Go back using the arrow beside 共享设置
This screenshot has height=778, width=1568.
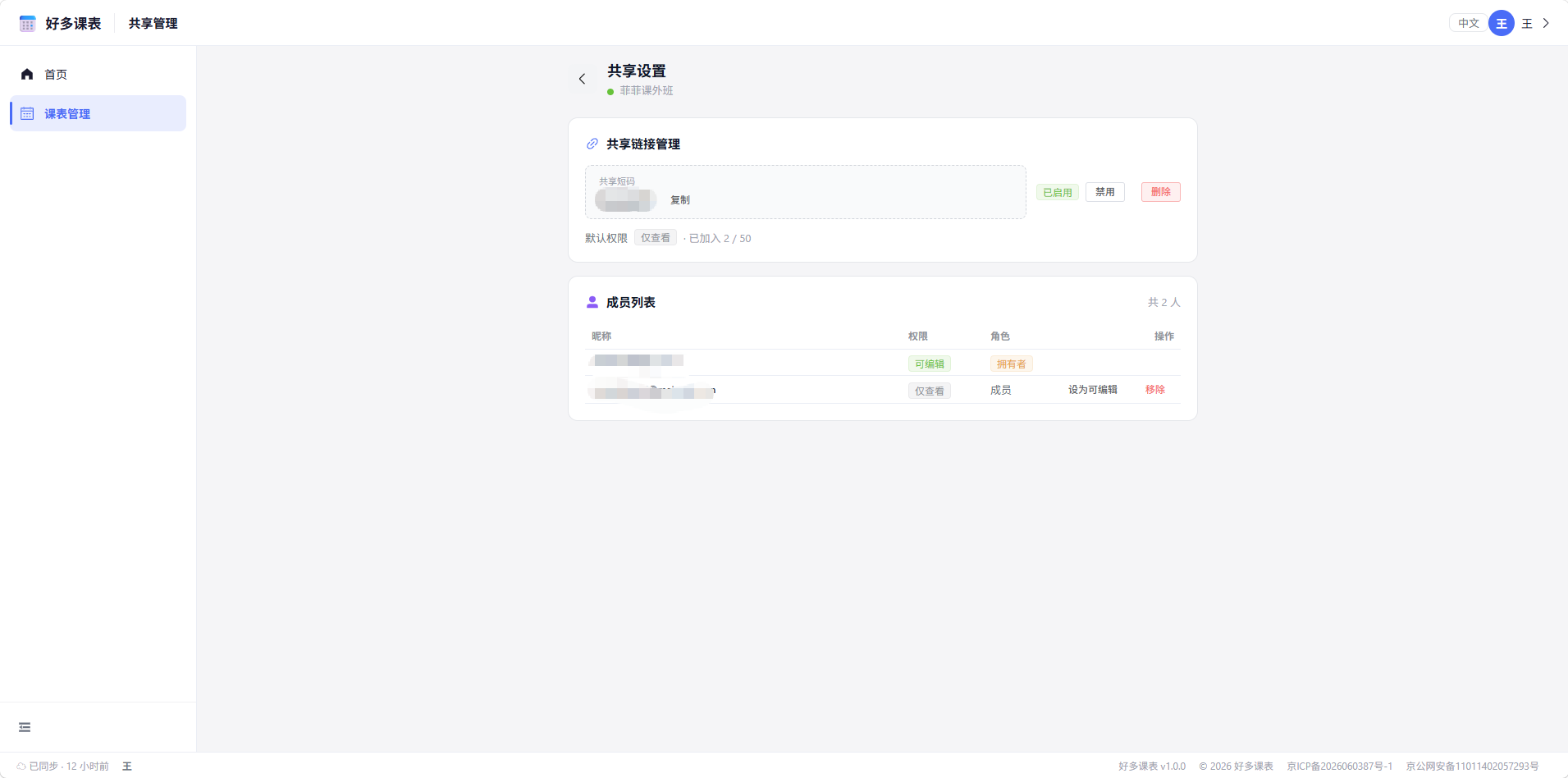(582, 79)
